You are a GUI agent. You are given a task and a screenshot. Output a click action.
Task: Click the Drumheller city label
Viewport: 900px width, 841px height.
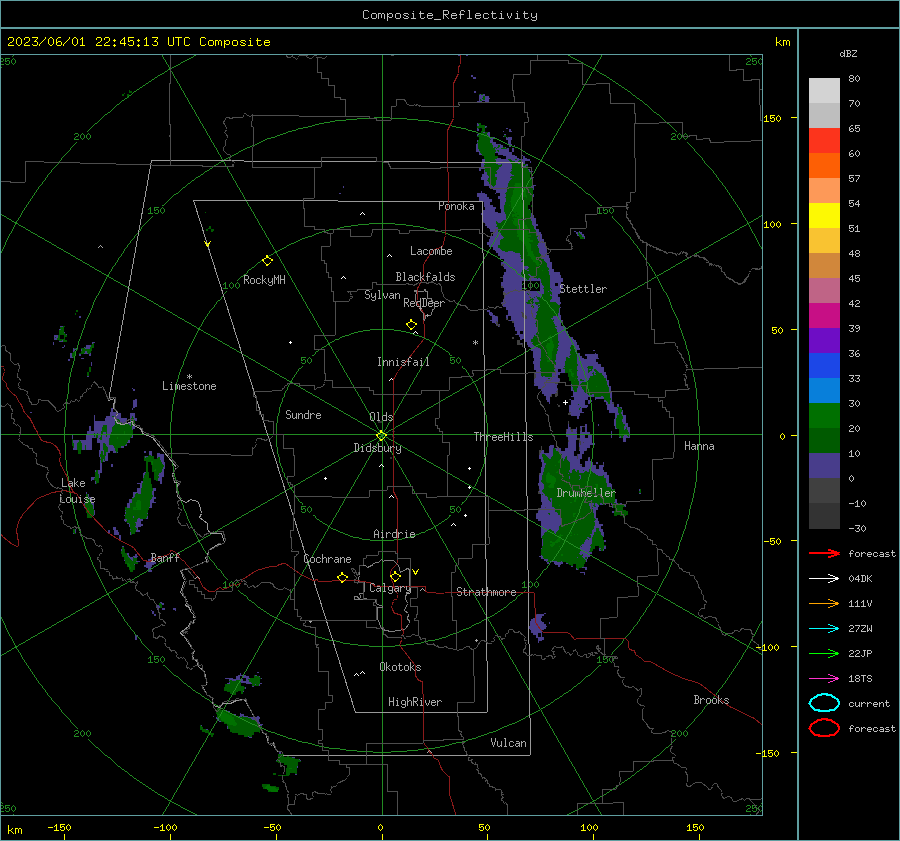click(x=585, y=493)
